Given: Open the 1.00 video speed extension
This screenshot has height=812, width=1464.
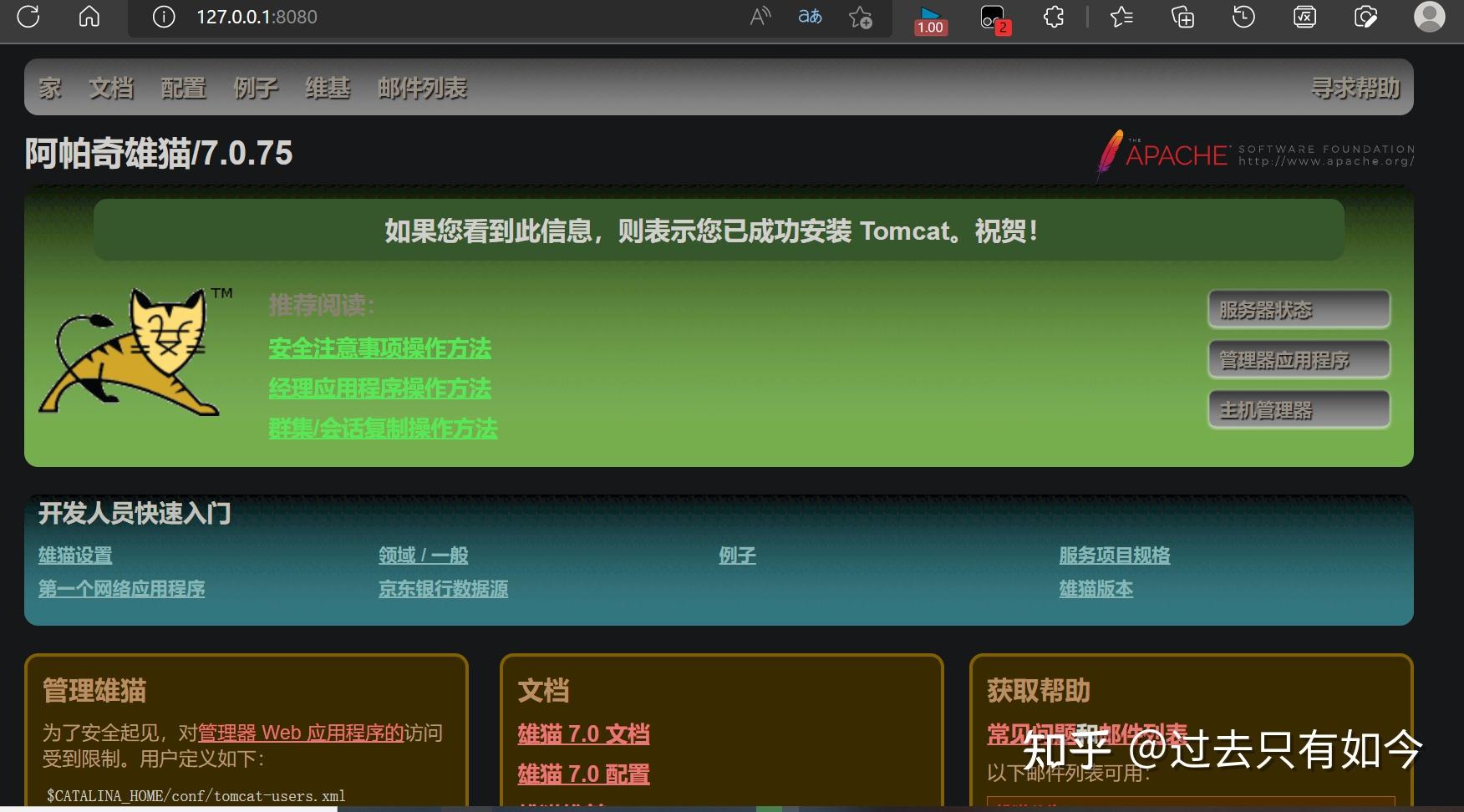Looking at the screenshot, I should click(930, 20).
